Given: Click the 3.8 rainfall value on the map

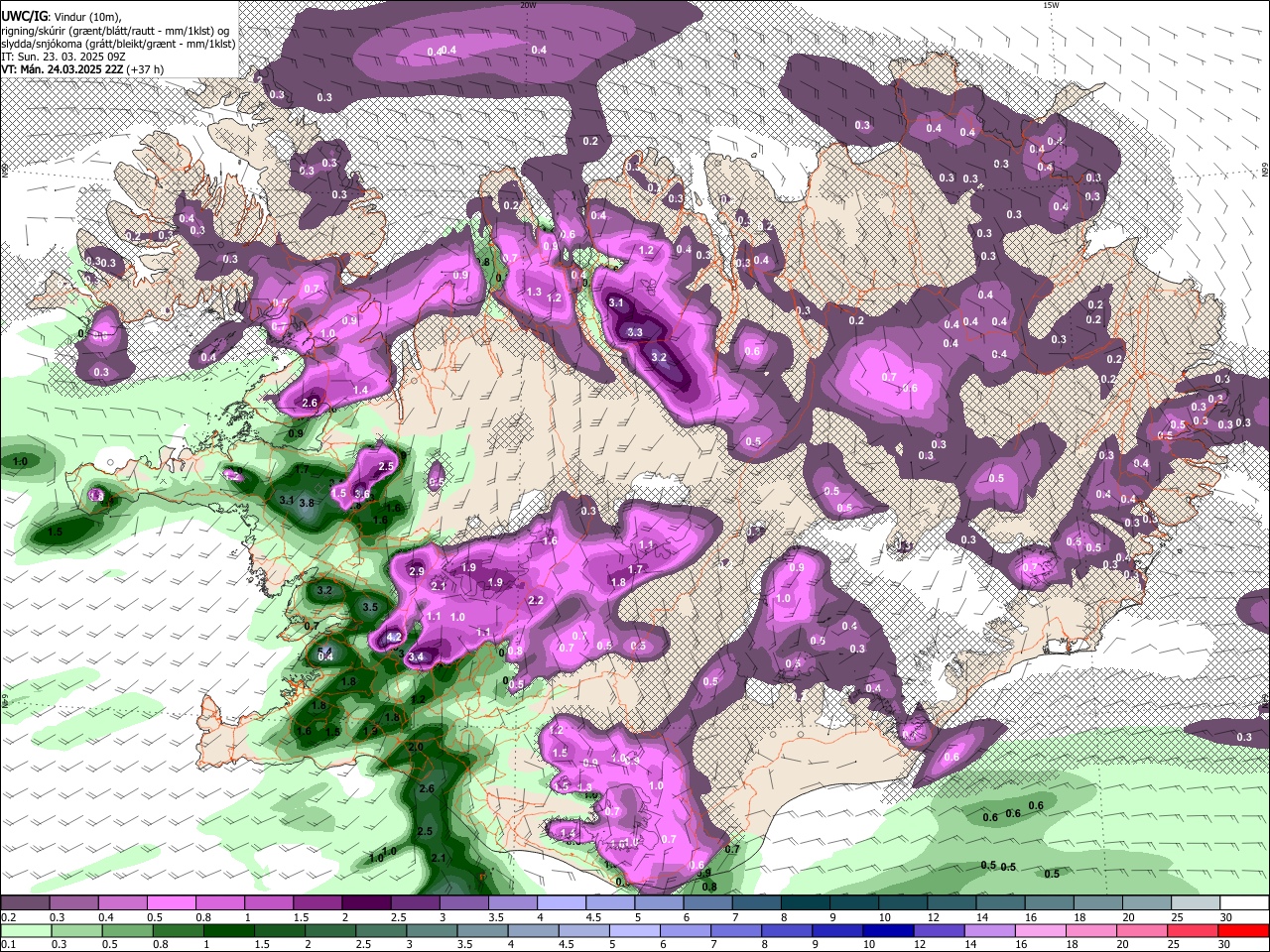Looking at the screenshot, I should coord(307,503).
